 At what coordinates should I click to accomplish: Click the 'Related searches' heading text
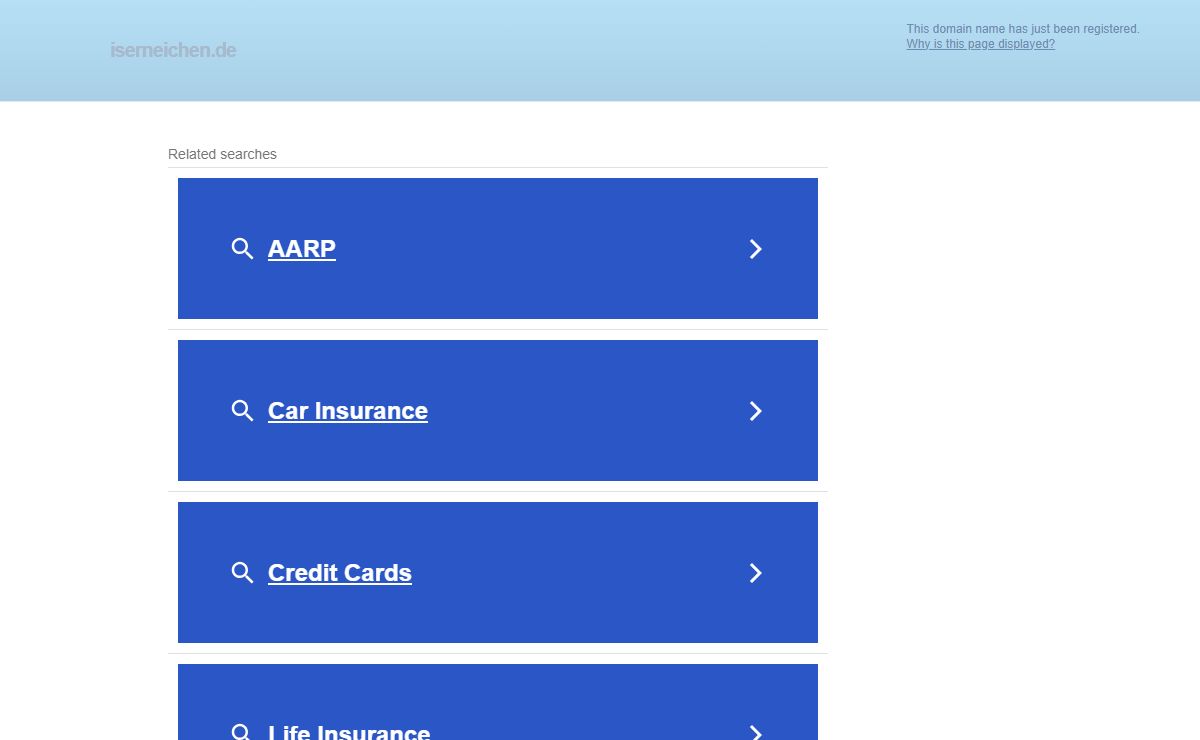click(222, 154)
